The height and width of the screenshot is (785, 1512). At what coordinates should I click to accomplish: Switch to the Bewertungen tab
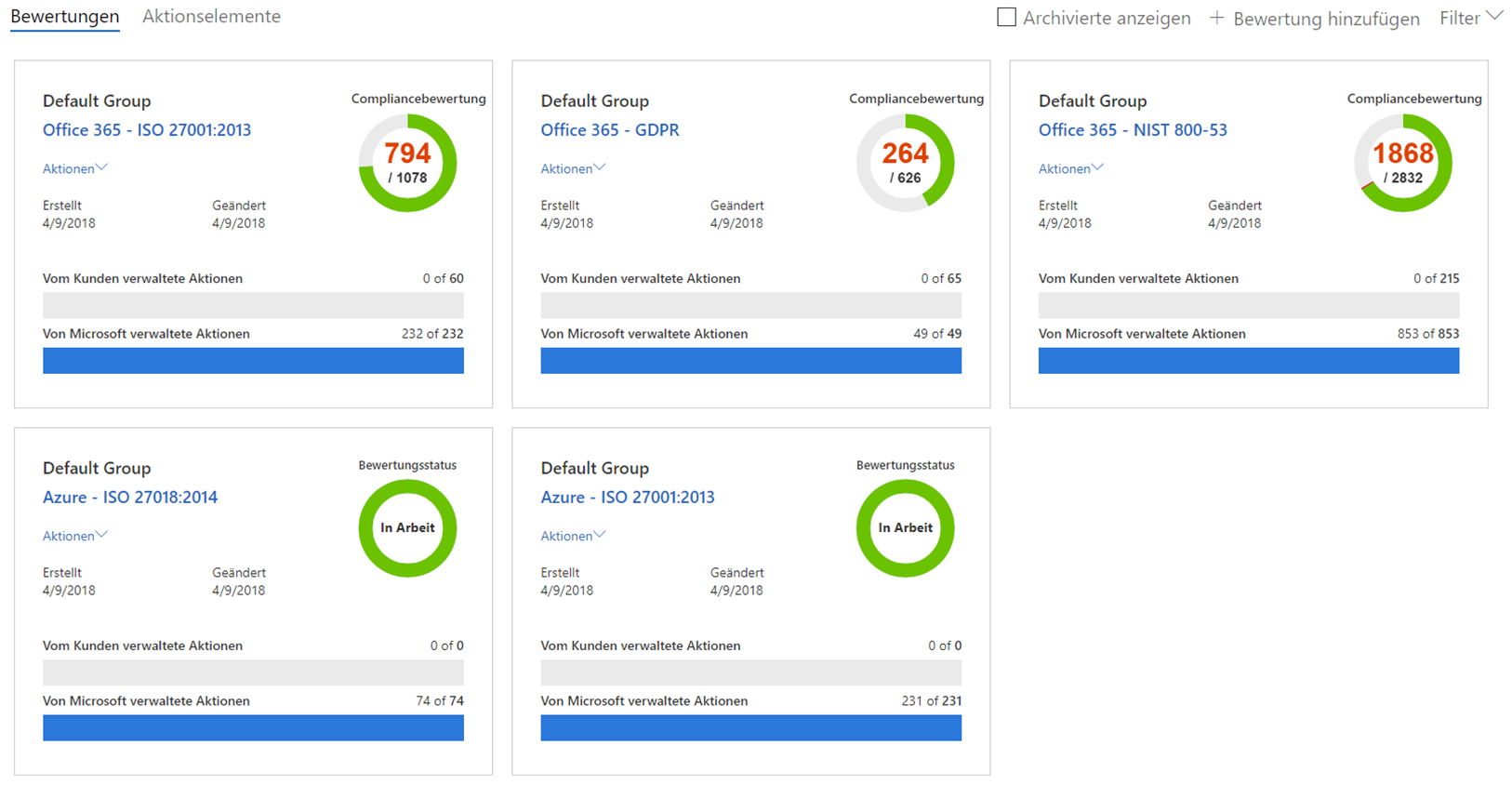click(x=65, y=17)
